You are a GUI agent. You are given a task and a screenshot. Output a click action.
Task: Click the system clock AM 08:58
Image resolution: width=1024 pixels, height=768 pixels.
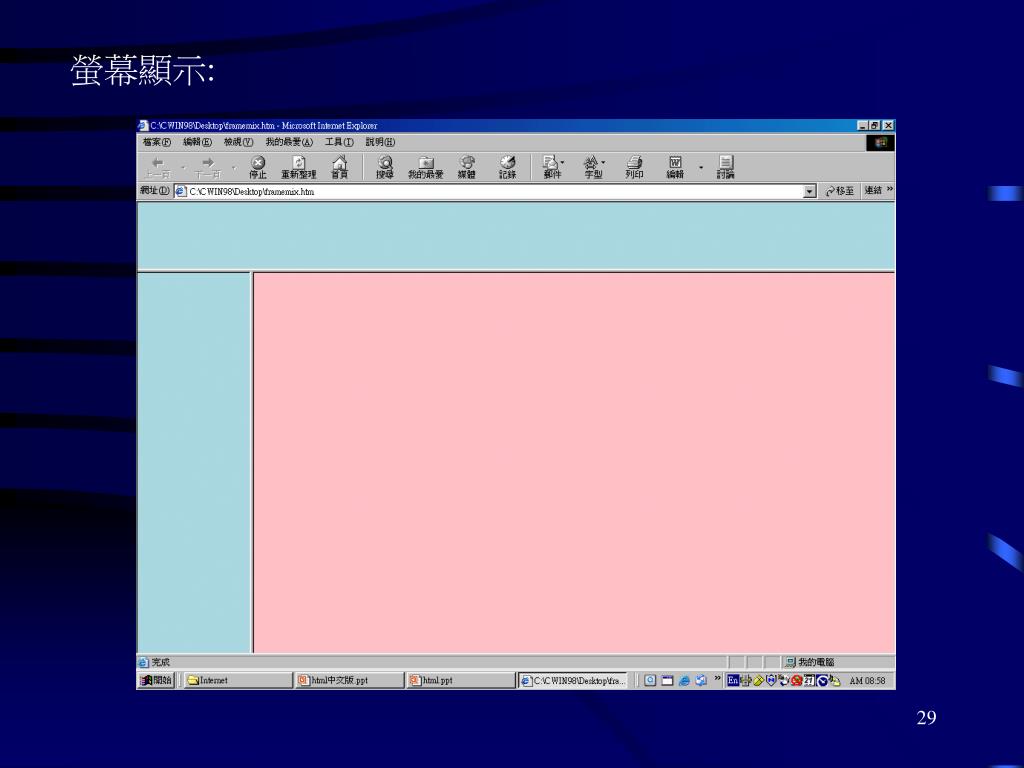[x=867, y=680]
